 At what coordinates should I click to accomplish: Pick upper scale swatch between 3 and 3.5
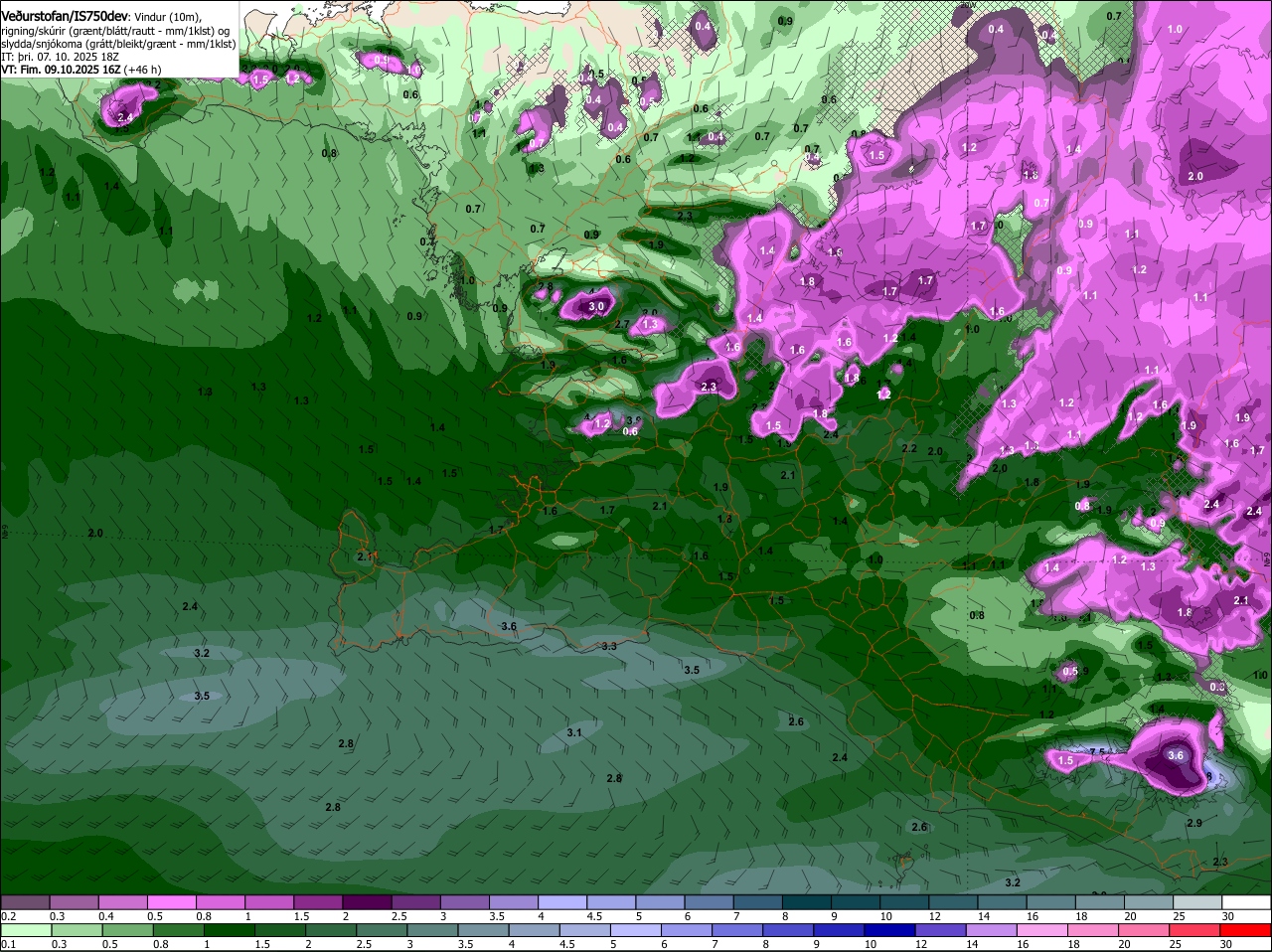[x=464, y=902]
